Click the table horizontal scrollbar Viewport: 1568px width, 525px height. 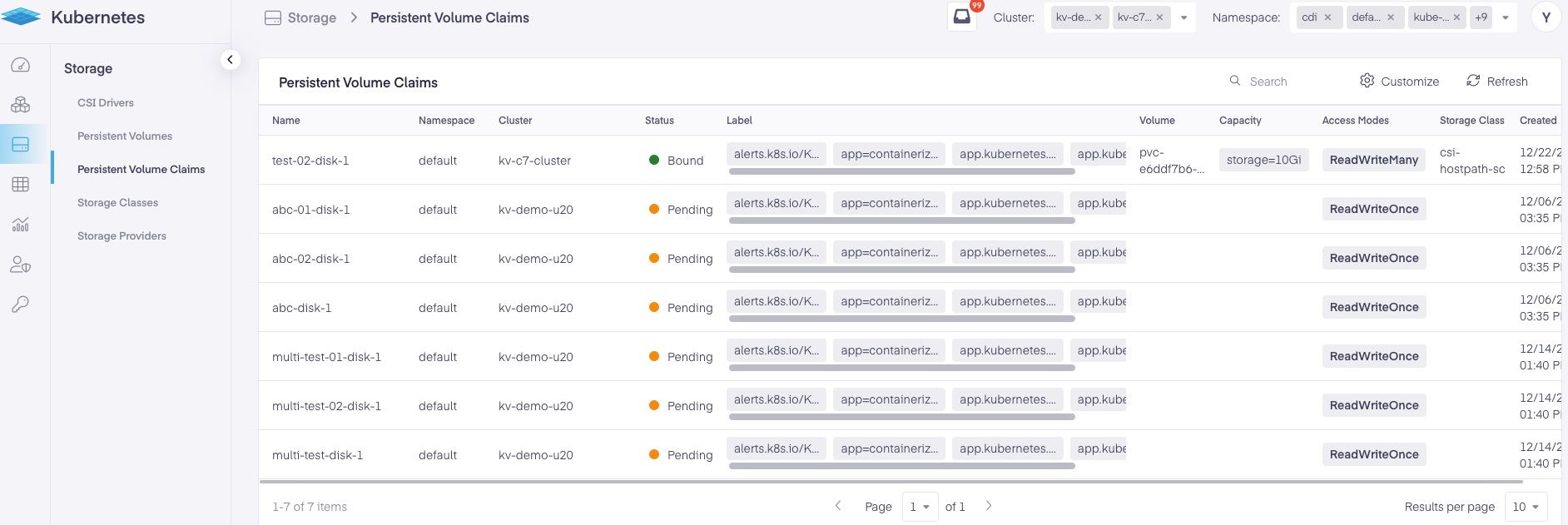[x=891, y=482]
